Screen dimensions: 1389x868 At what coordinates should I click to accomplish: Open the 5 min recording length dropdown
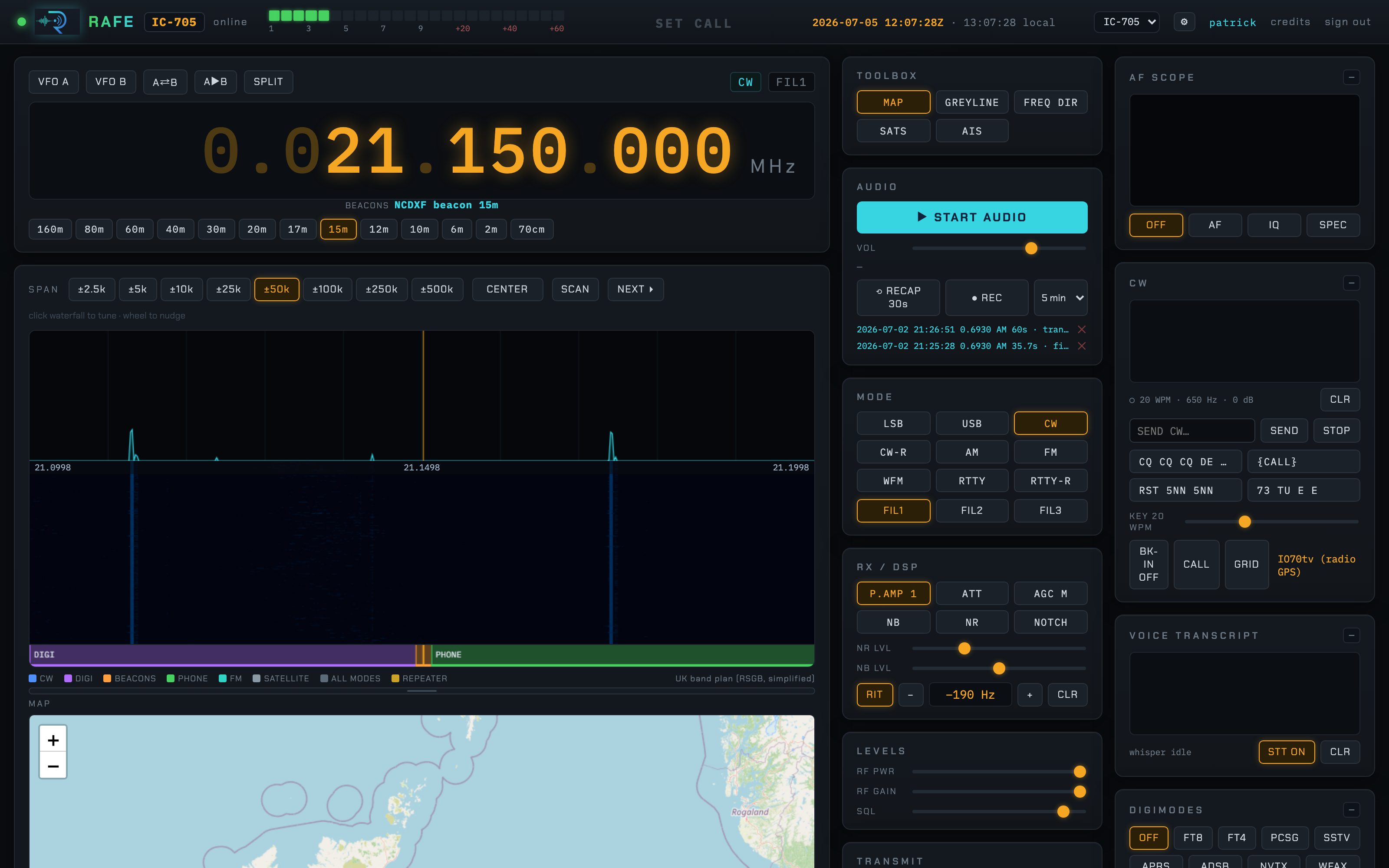(x=1061, y=298)
